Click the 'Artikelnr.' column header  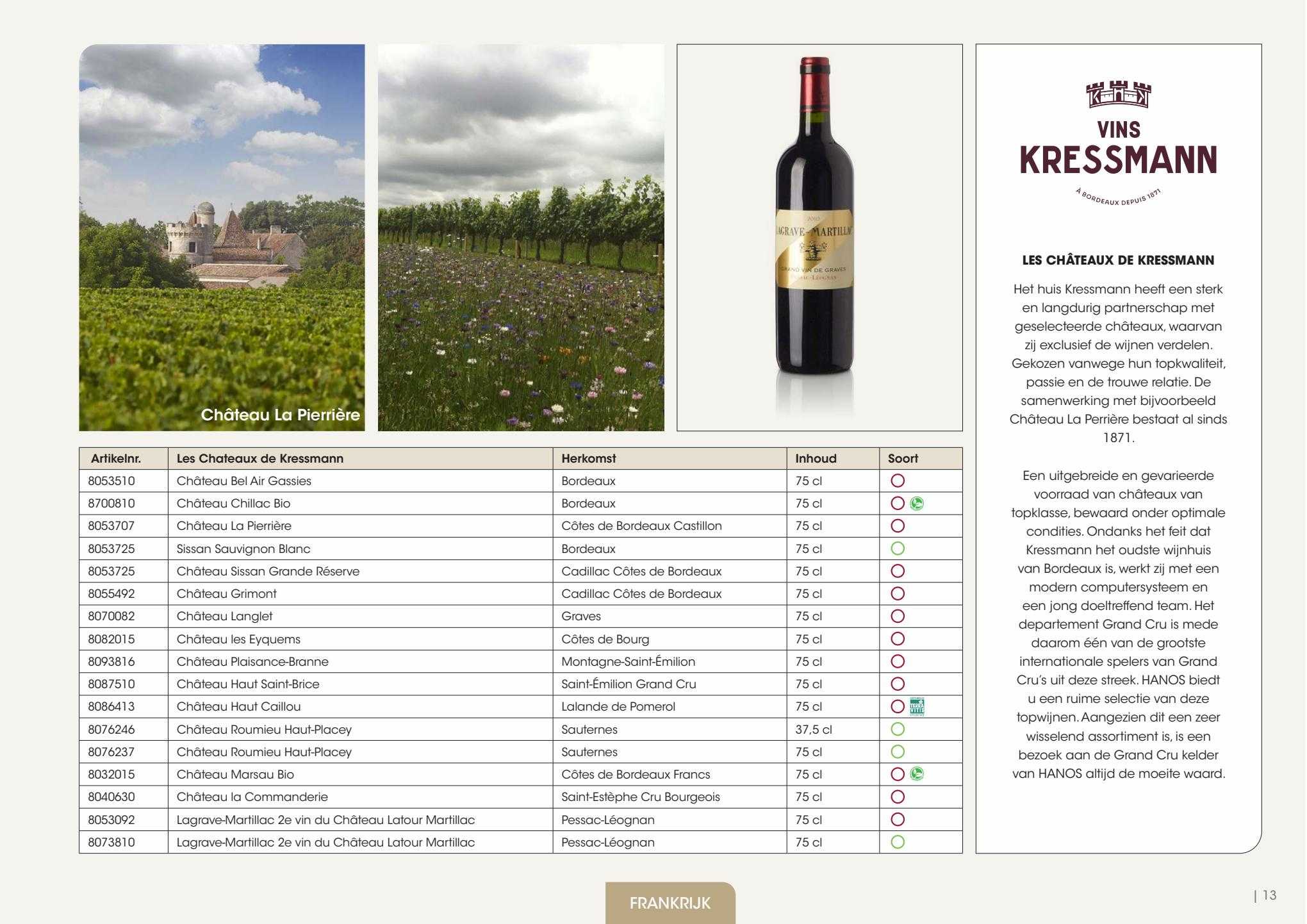(116, 459)
